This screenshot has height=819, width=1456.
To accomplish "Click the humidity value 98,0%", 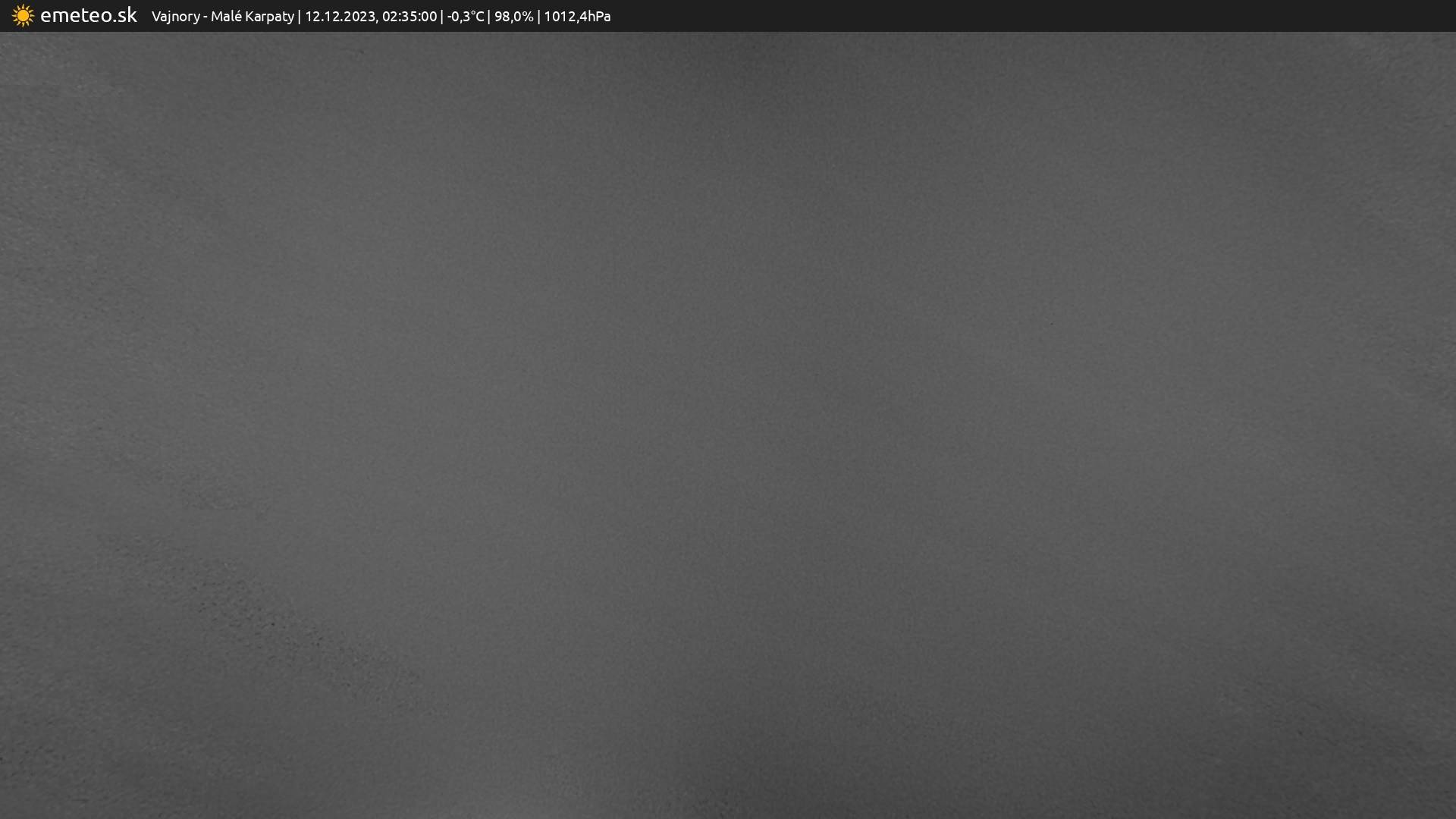I will [x=513, y=17].
